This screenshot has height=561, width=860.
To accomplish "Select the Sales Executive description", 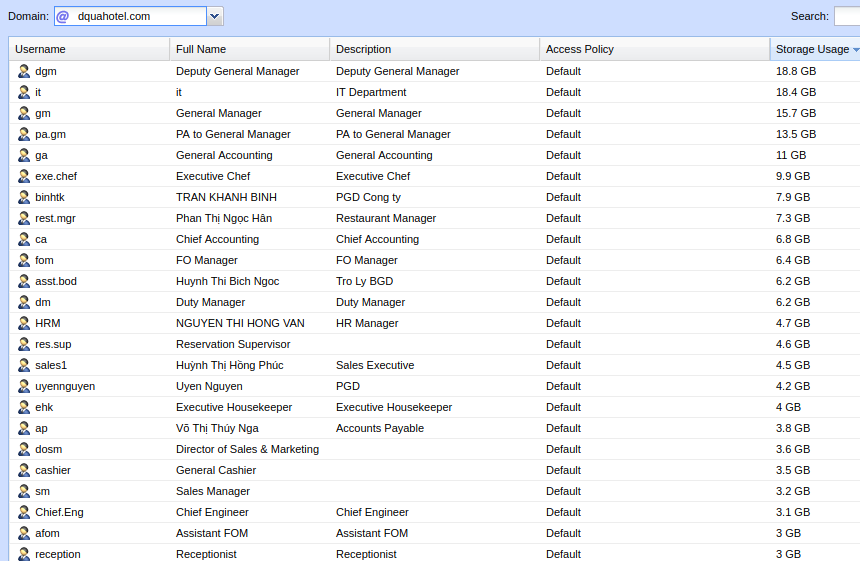I will point(375,365).
